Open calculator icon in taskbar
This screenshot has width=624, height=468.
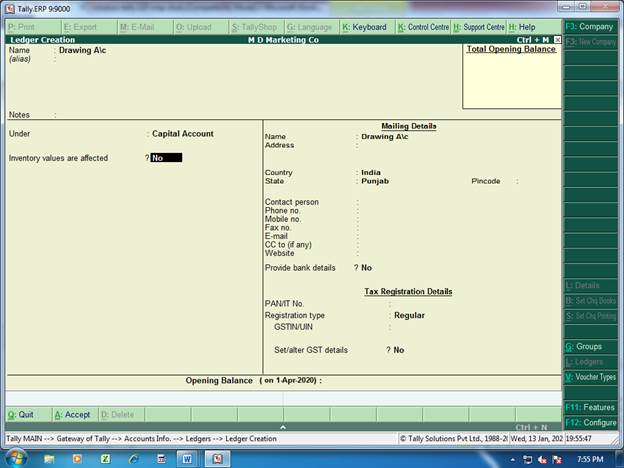(162, 459)
